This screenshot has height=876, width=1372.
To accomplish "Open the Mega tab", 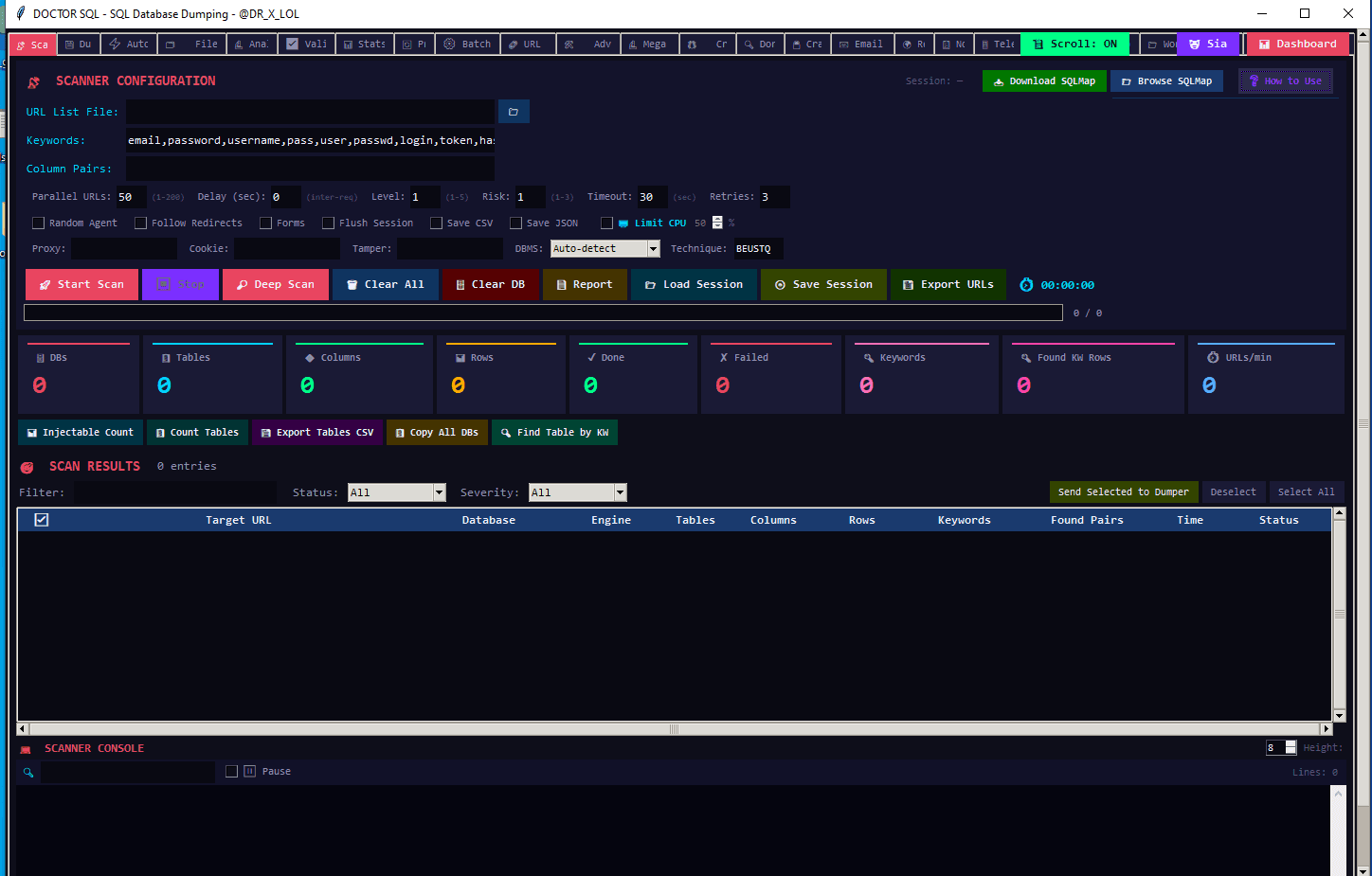I will [650, 45].
